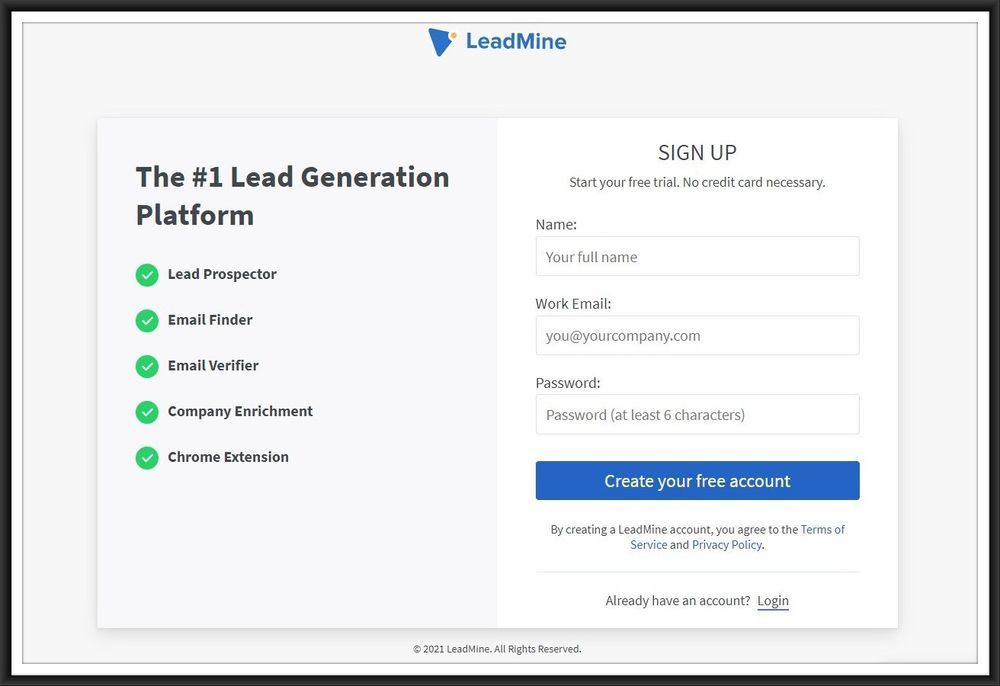Open the Terms of Service link
1000x686 pixels.
coord(823,529)
